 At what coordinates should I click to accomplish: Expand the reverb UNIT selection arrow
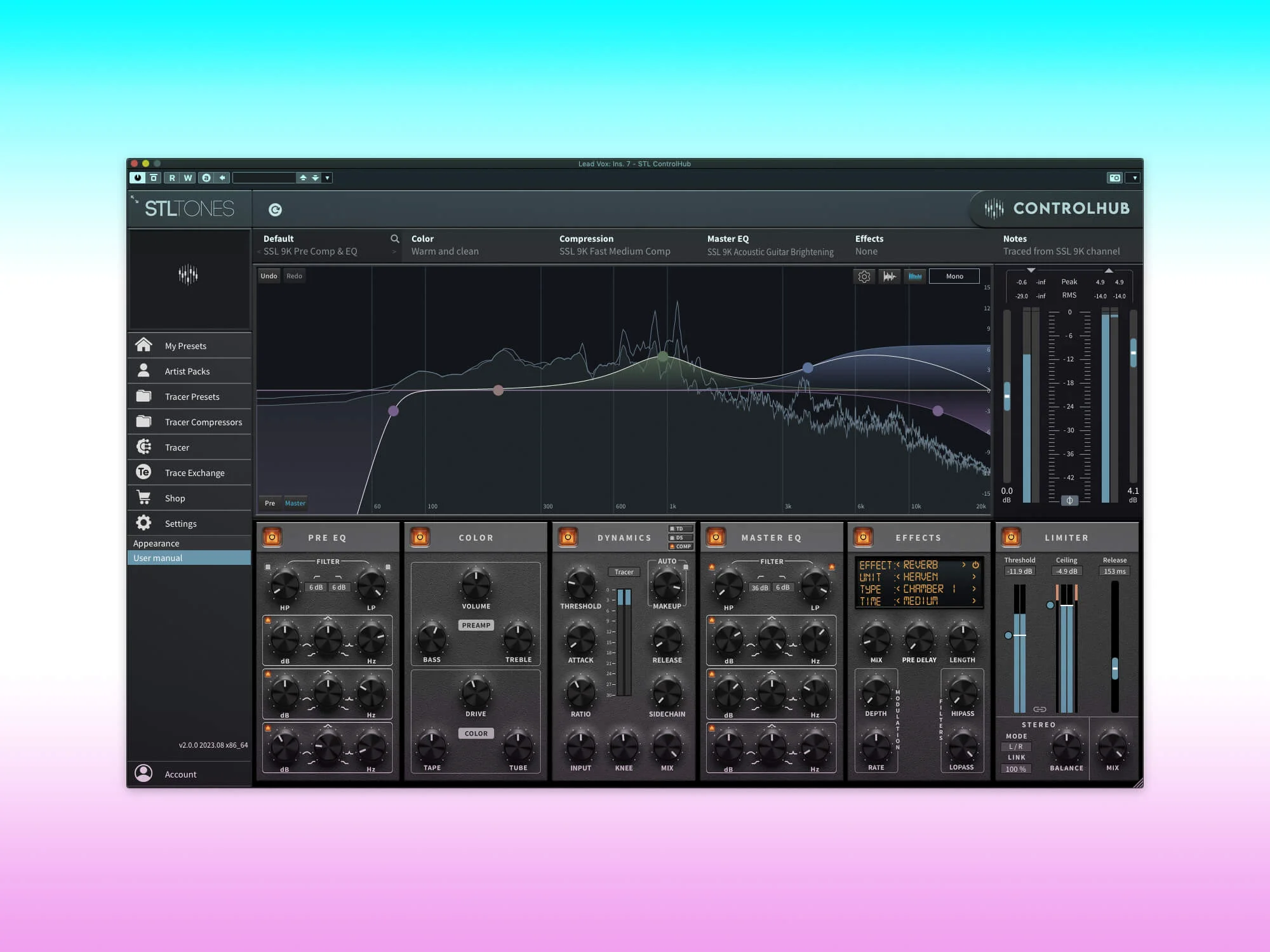973,577
